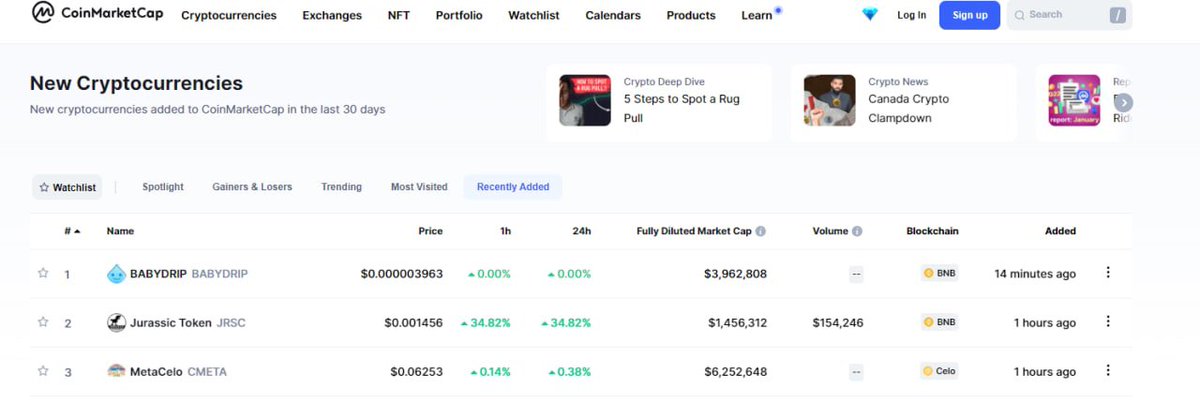
Task: Open the Products menu
Action: tap(691, 15)
